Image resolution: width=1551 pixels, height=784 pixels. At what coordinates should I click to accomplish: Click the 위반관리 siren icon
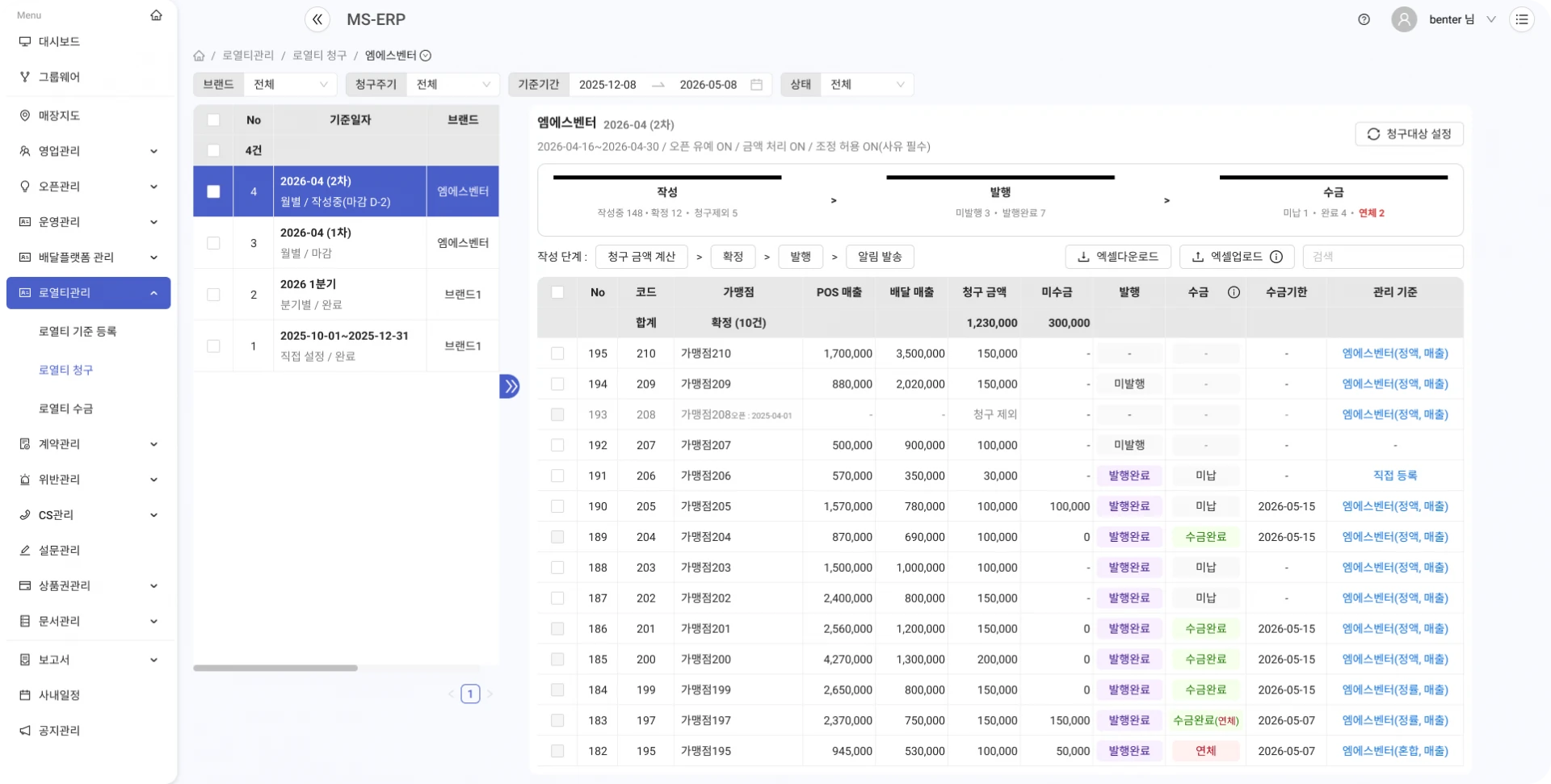(25, 480)
